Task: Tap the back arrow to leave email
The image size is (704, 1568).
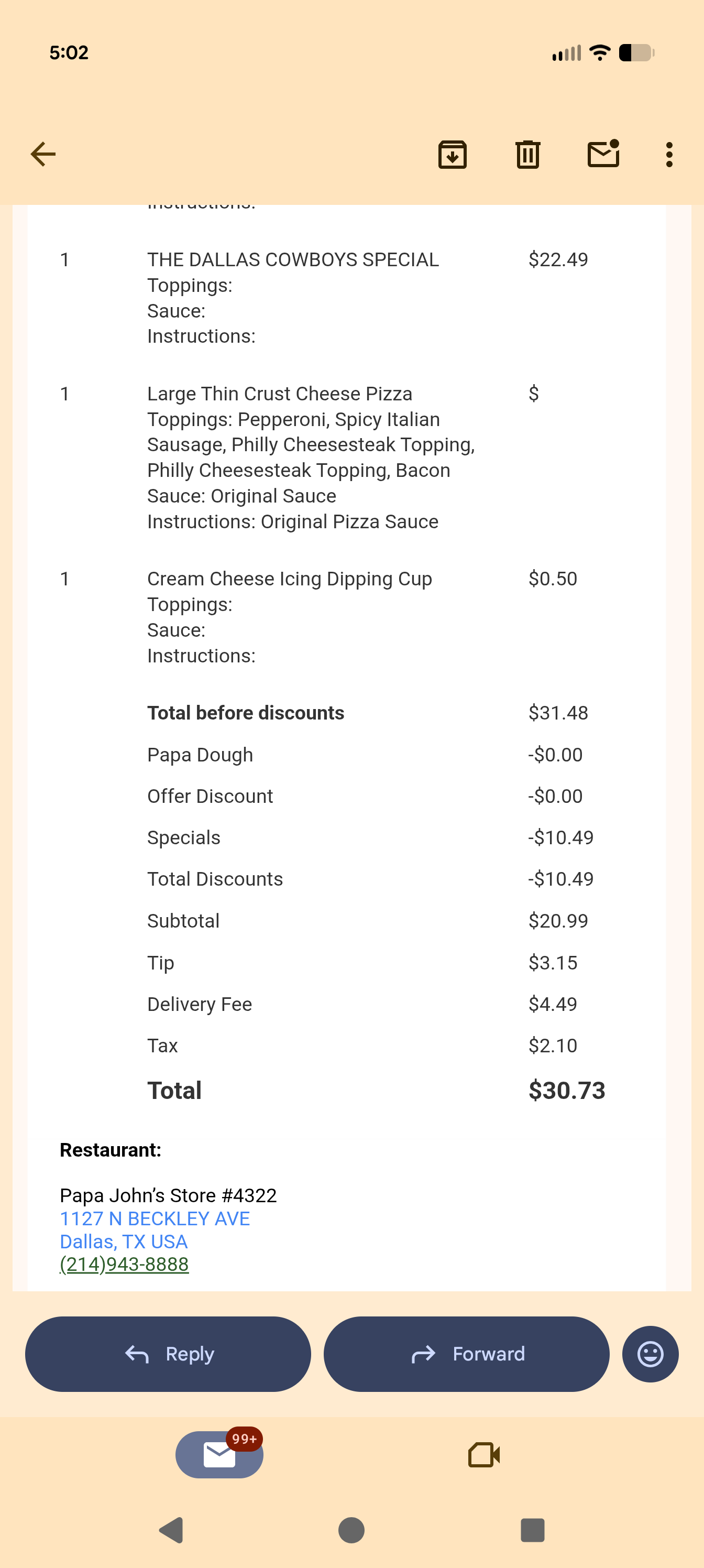Action: pyautogui.click(x=43, y=154)
